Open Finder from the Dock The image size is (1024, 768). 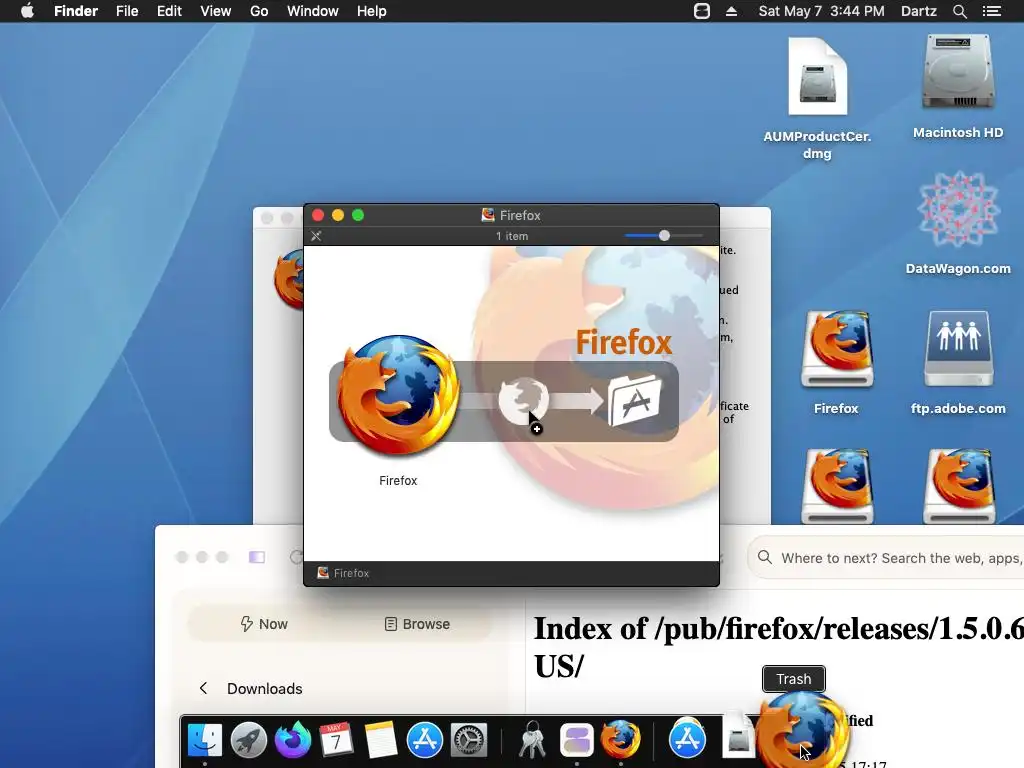click(x=204, y=740)
